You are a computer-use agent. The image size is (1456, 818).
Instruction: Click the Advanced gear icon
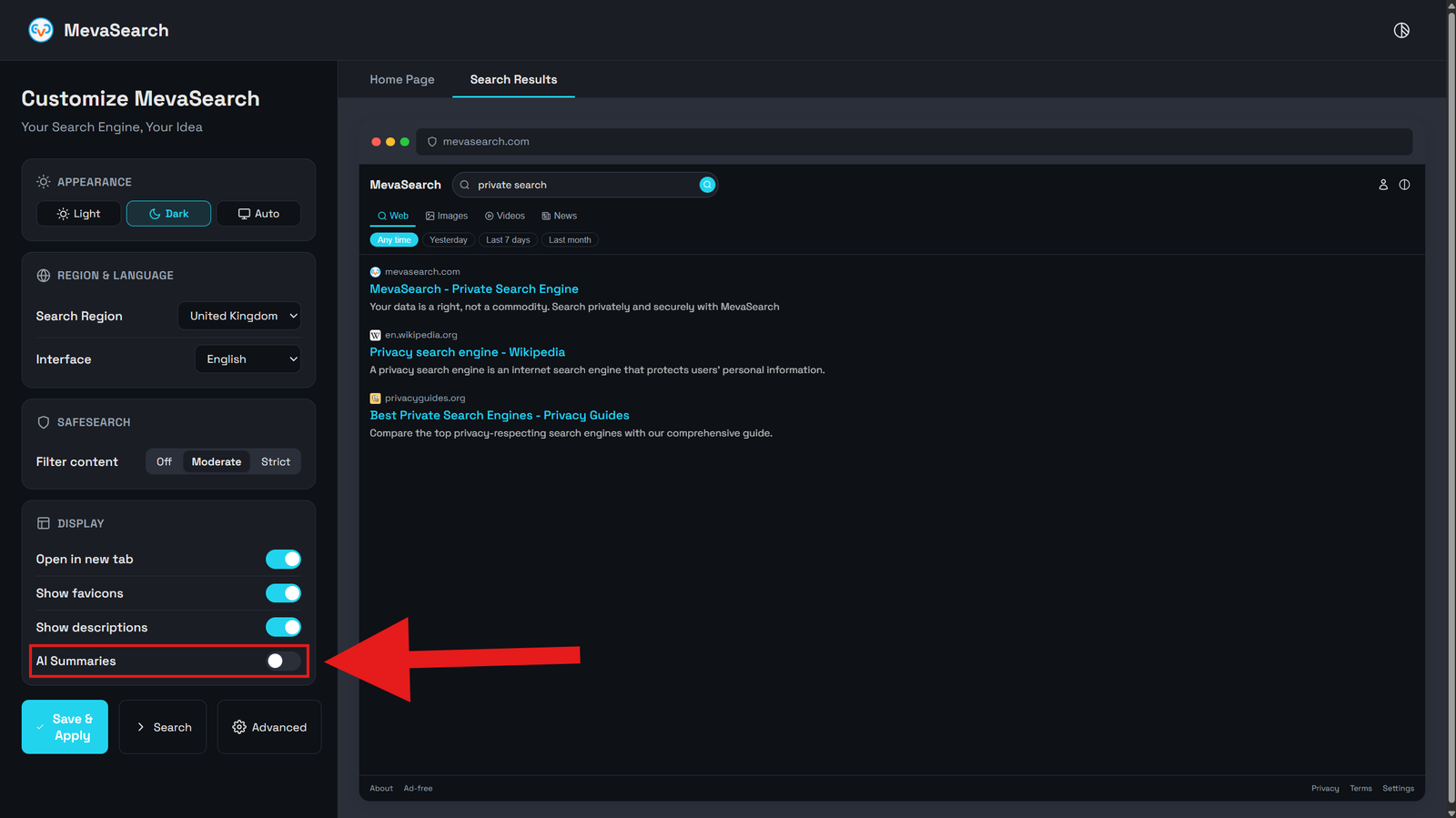click(239, 727)
